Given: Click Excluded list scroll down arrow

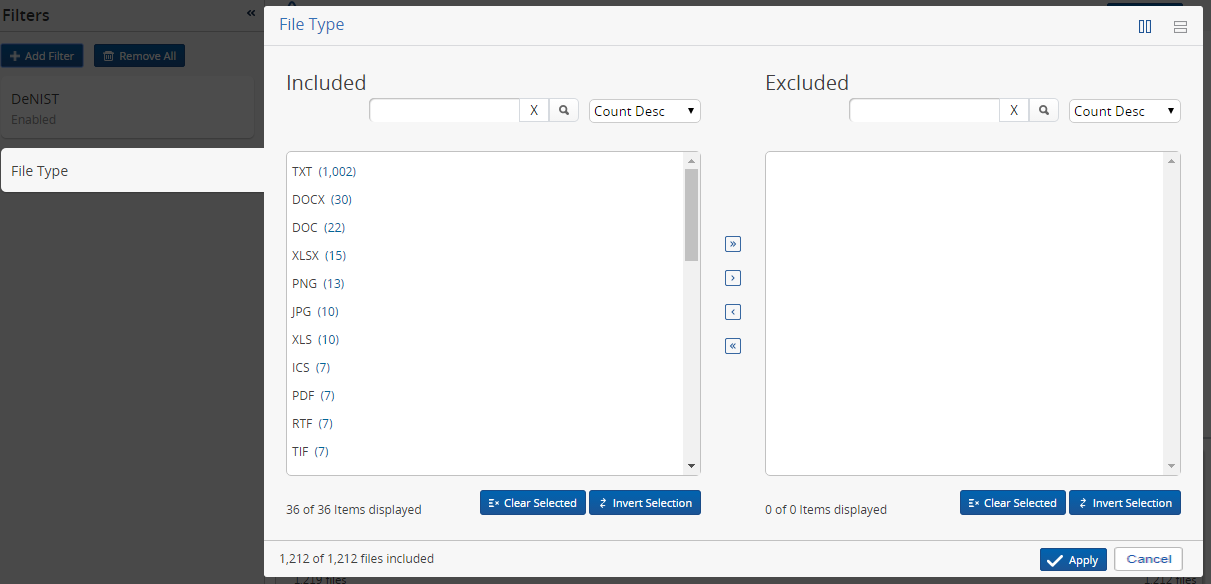Looking at the screenshot, I should [x=1172, y=466].
